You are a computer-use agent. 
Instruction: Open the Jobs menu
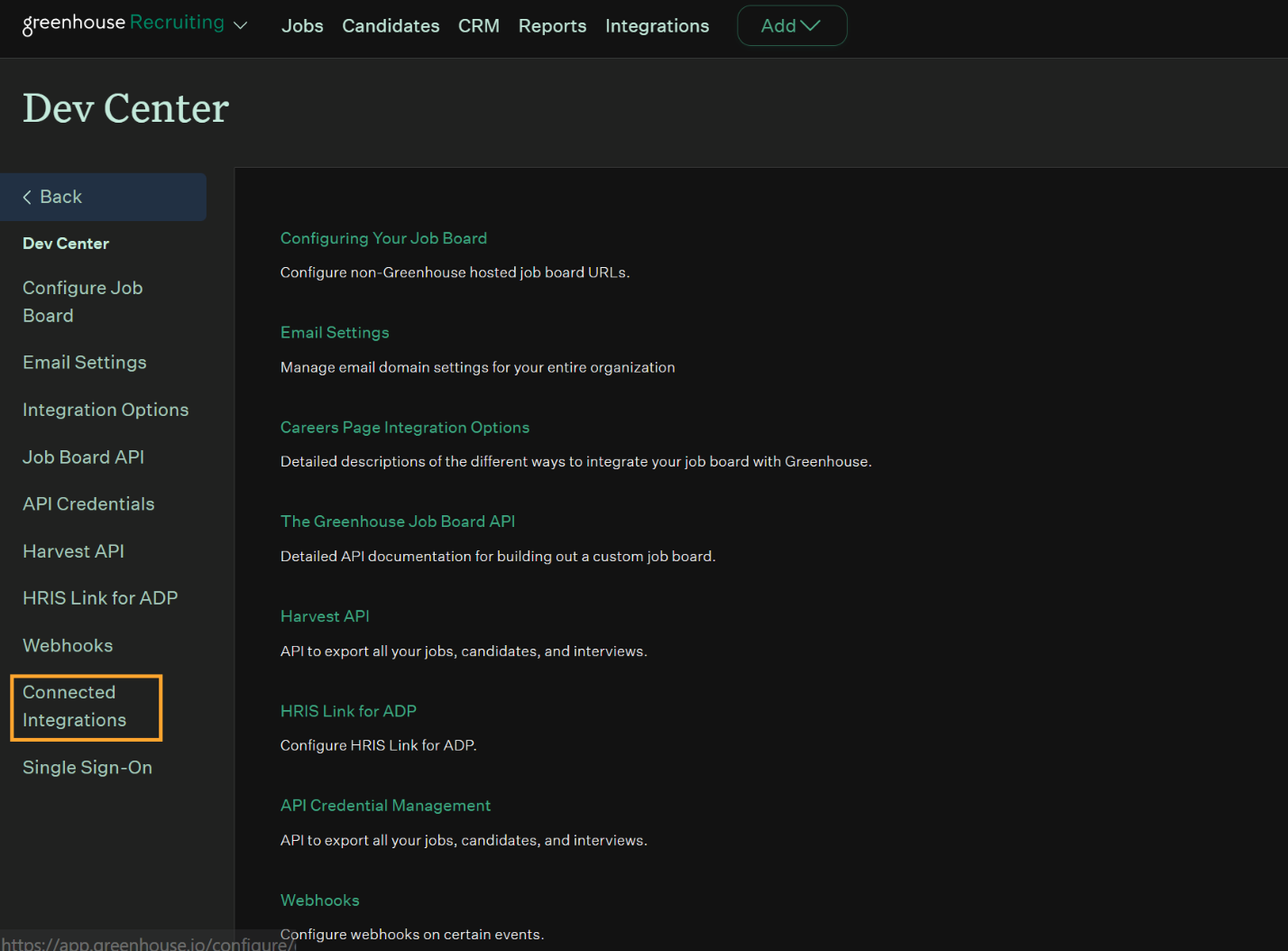point(302,26)
